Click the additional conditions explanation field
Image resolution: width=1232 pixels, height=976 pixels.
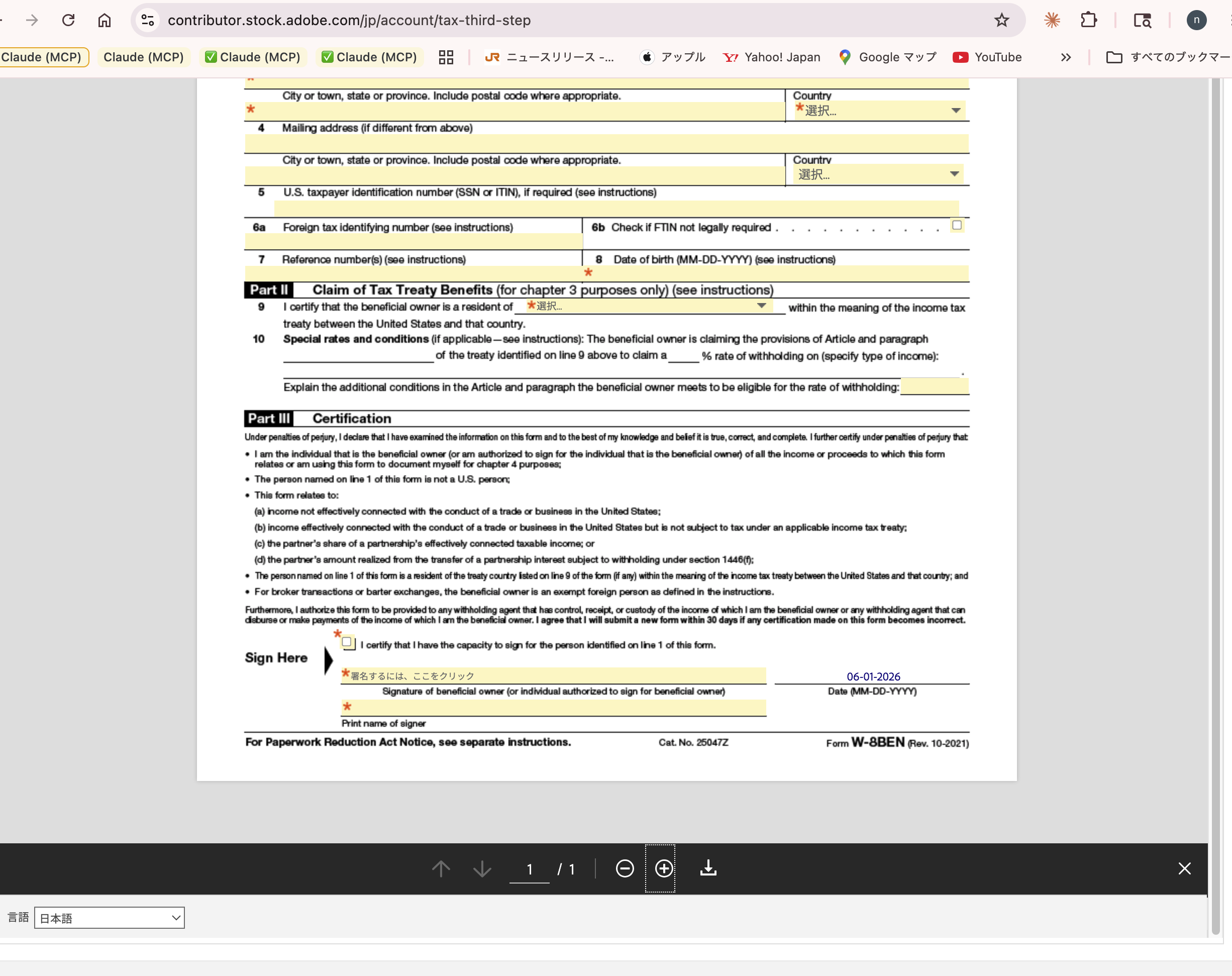[935, 387]
